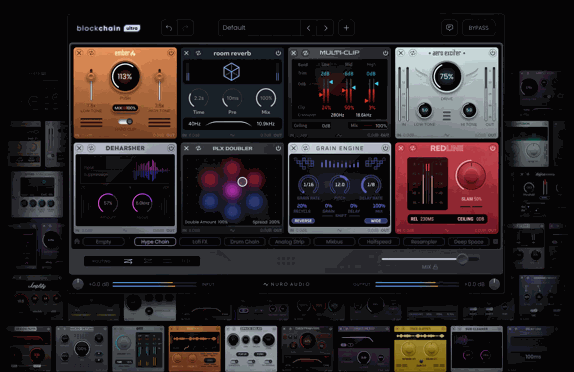This screenshot has width=574, height=372.
Task: Expand the room reverb bottom chevron
Action: tap(232, 135)
